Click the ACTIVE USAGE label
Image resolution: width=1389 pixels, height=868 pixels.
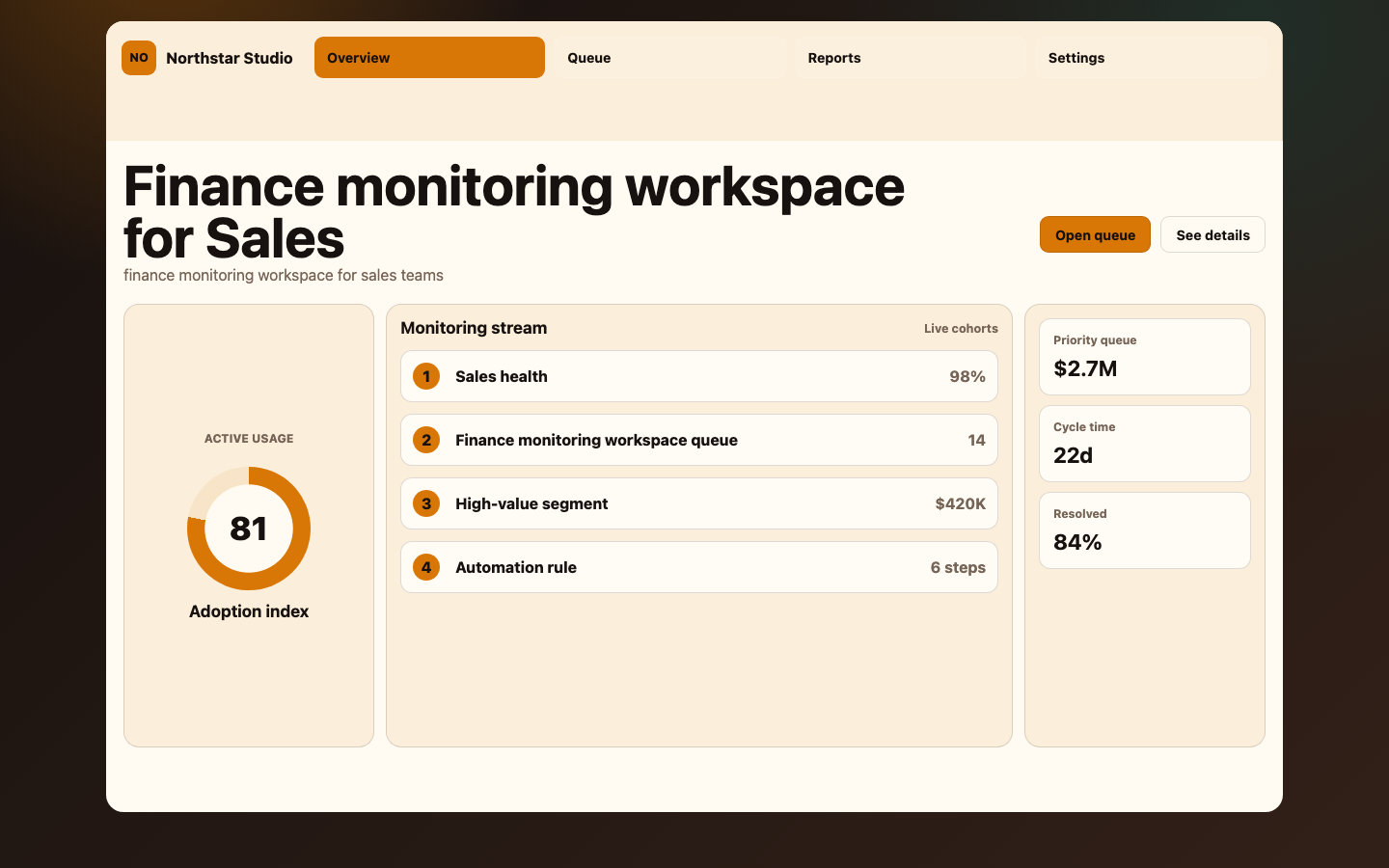249,439
